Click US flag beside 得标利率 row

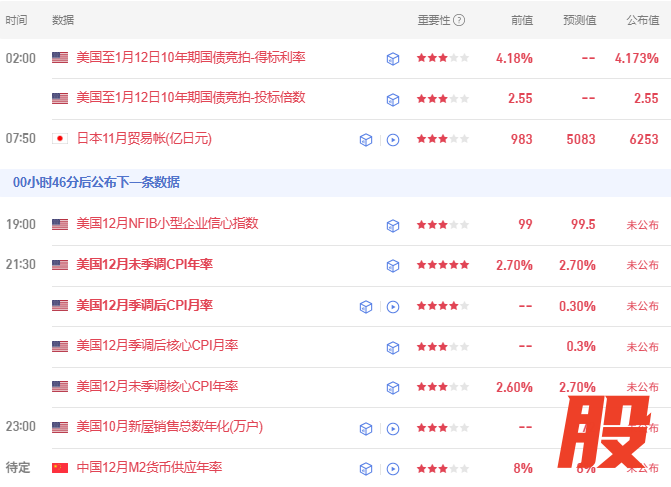click(x=60, y=57)
